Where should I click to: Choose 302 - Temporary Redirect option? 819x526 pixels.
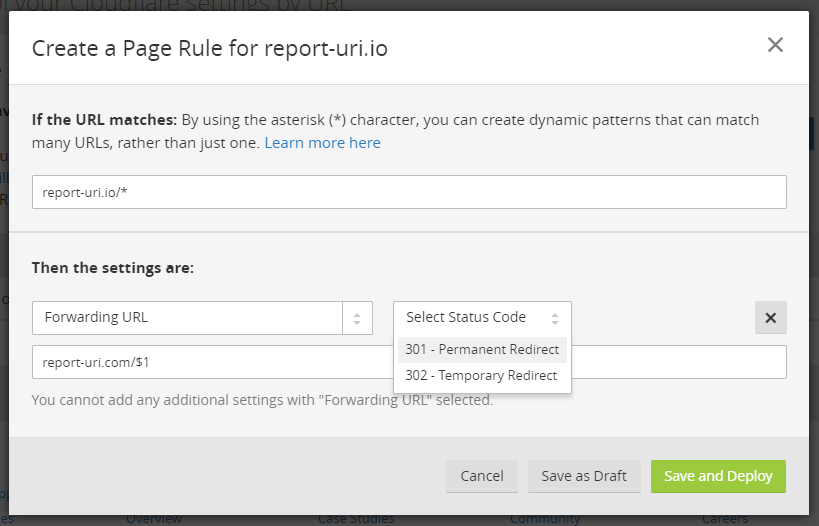[x=481, y=376]
